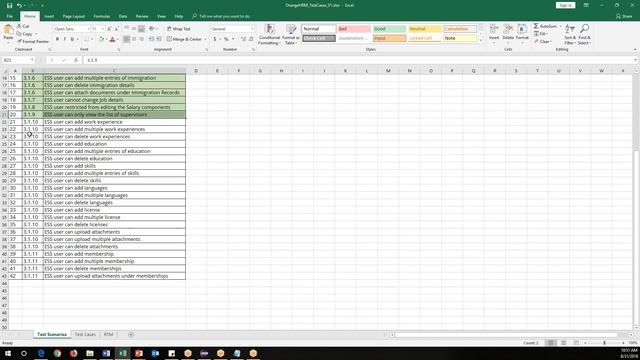This screenshot has height=360, width=640.
Task: Open Find & Select magnifier
Action: 584,34
